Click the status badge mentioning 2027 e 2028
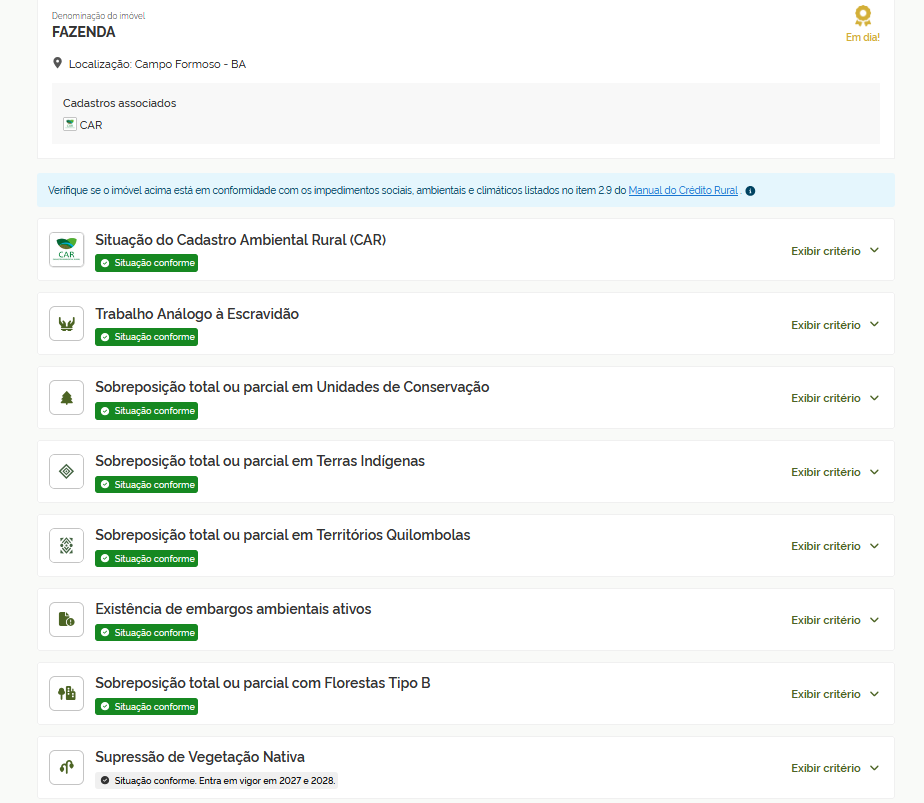Screen dimensions: 924x803 coord(217,781)
